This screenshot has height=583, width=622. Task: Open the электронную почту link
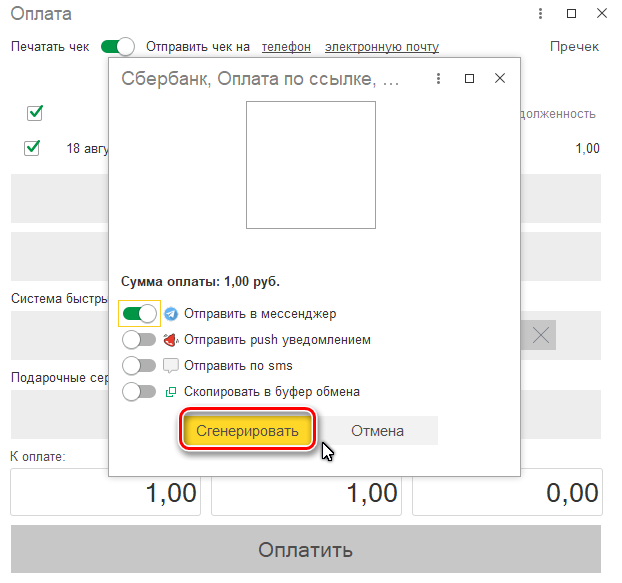coord(382,47)
